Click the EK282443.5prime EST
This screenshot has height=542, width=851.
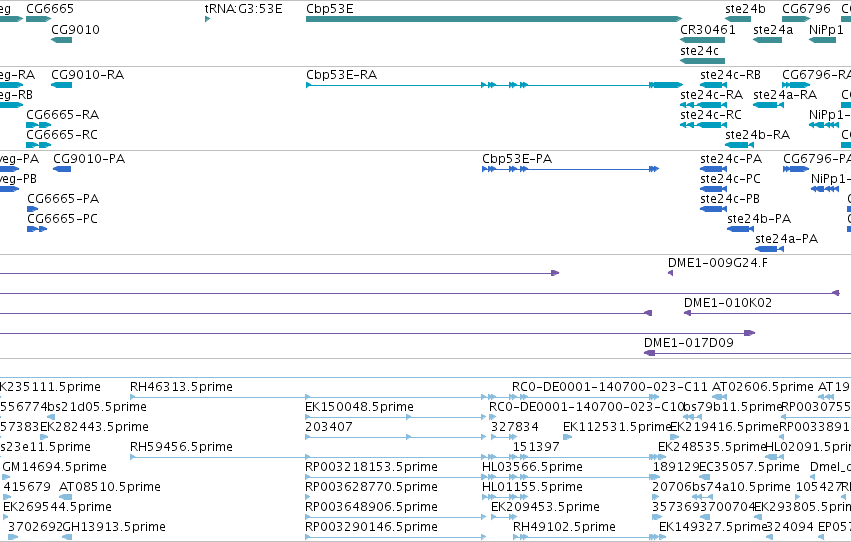point(44,437)
